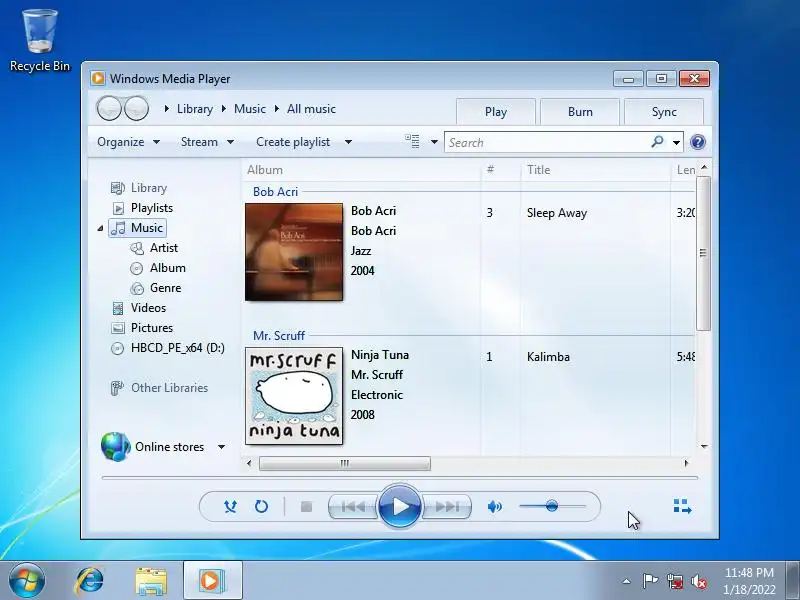The width and height of the screenshot is (800, 600).
Task: Click Library in the breadcrumb path
Action: click(195, 109)
